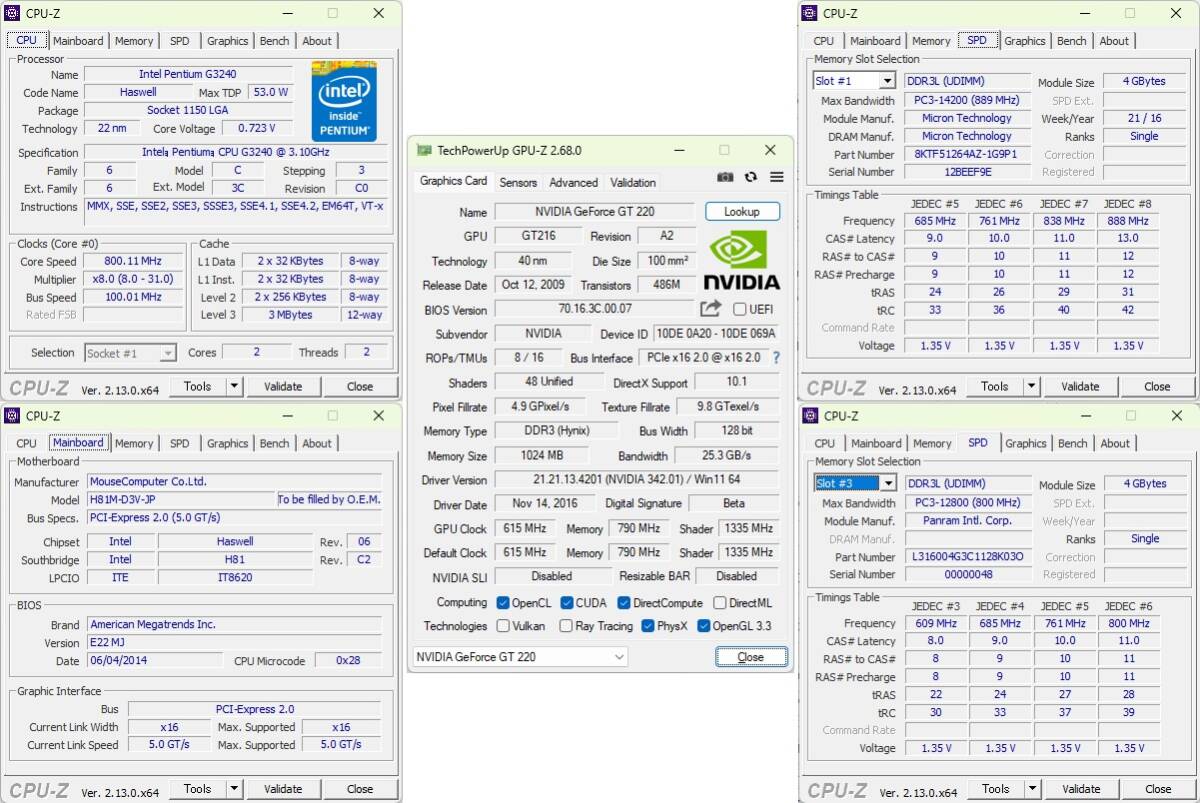Toggle the UEFI checkbox in GPU-Z
This screenshot has height=803, width=1200.
pos(739,309)
